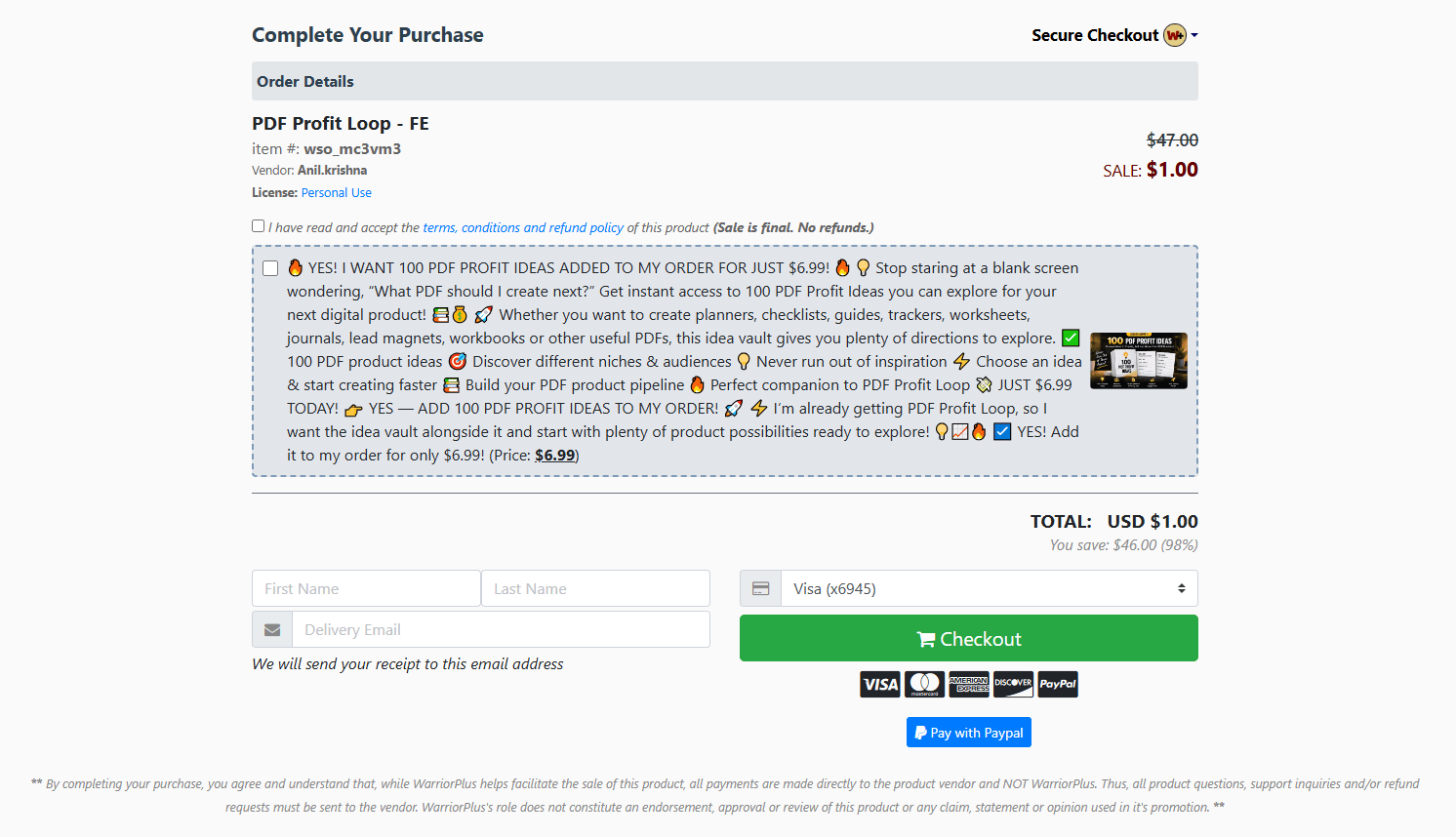Submit the order with the green Checkout button
Image resolution: width=1456 pixels, height=837 pixels.
(x=969, y=638)
